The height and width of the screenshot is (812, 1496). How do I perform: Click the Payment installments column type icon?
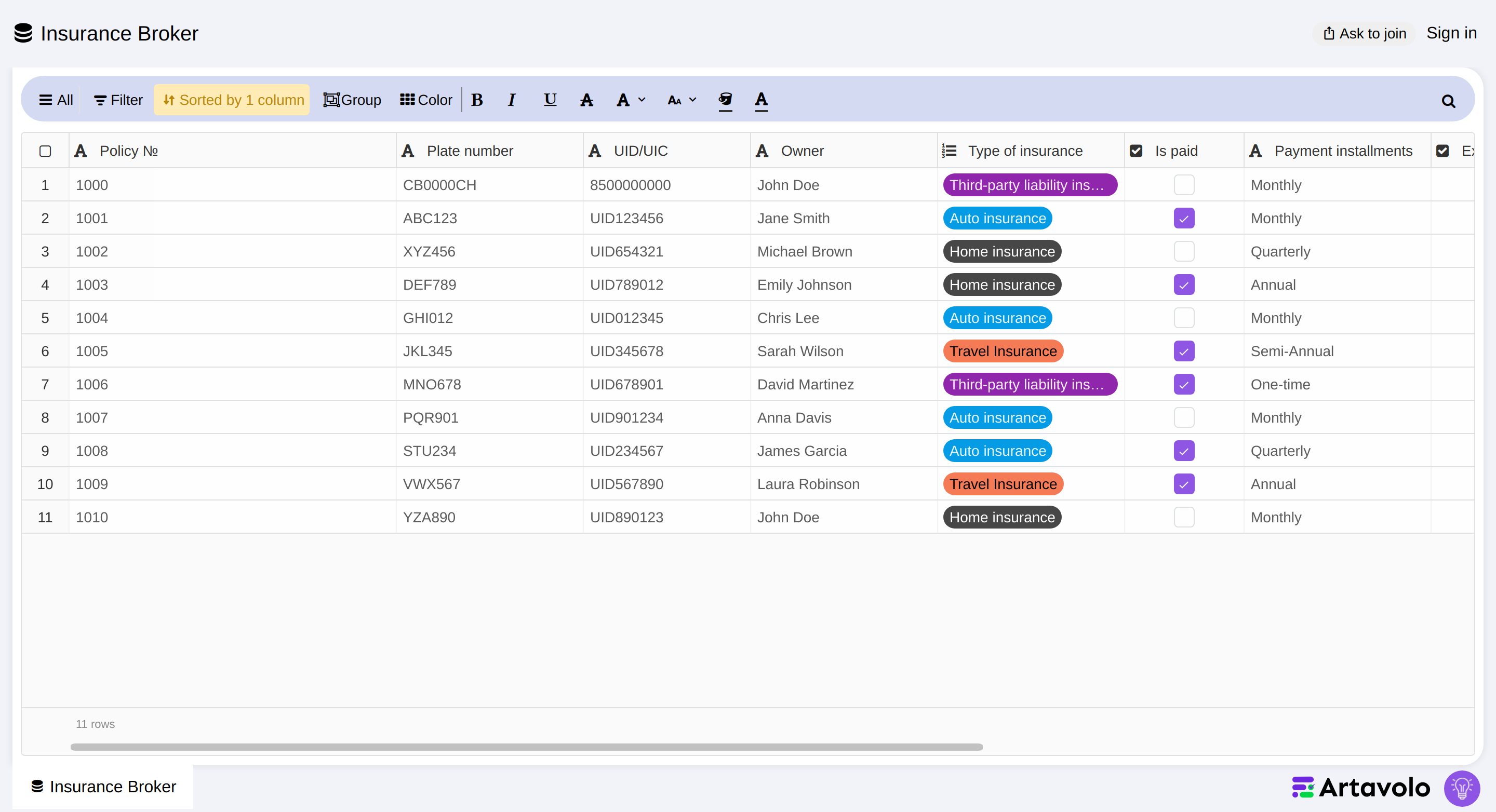click(1255, 151)
